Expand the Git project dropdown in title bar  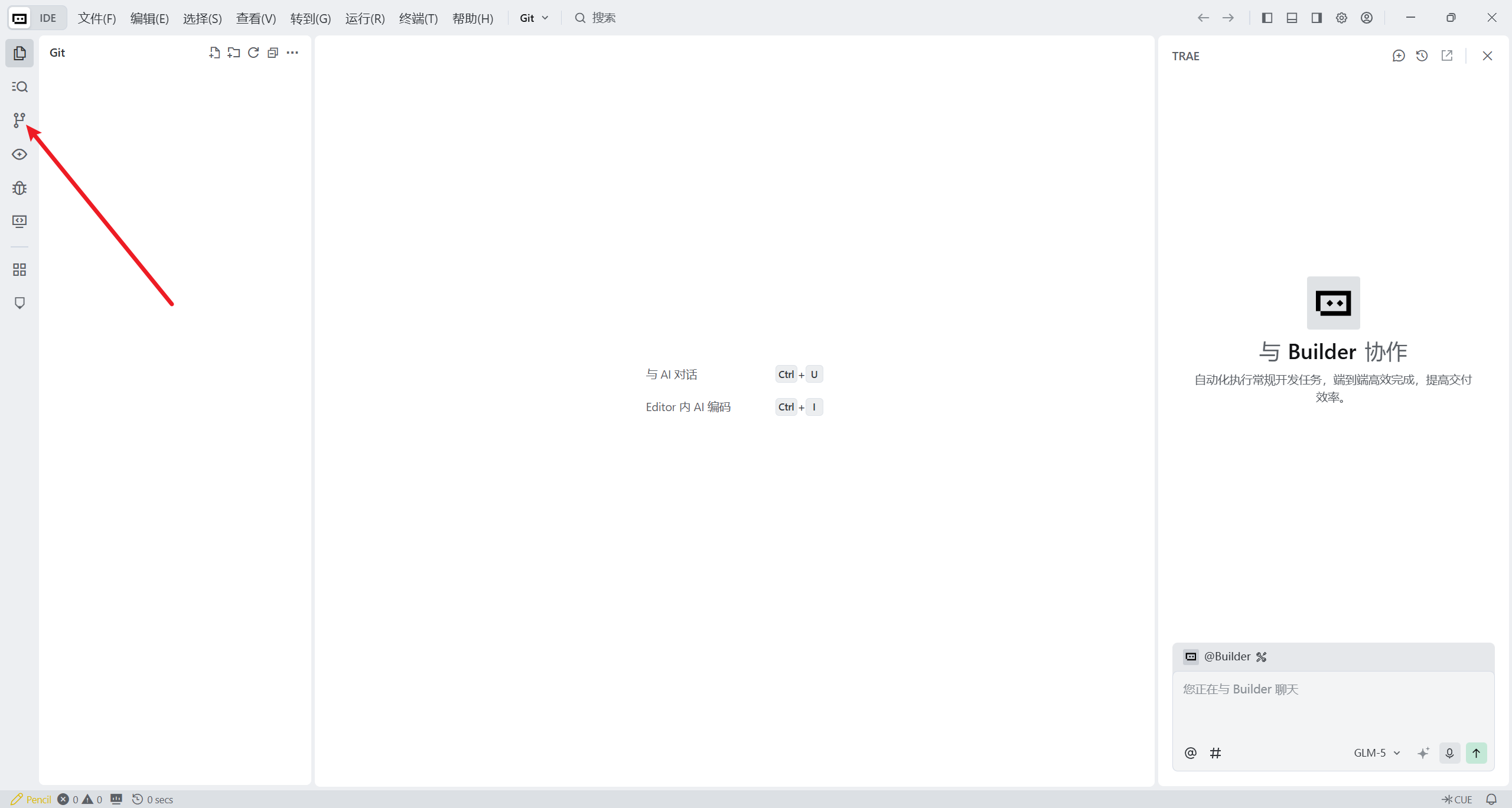point(534,18)
